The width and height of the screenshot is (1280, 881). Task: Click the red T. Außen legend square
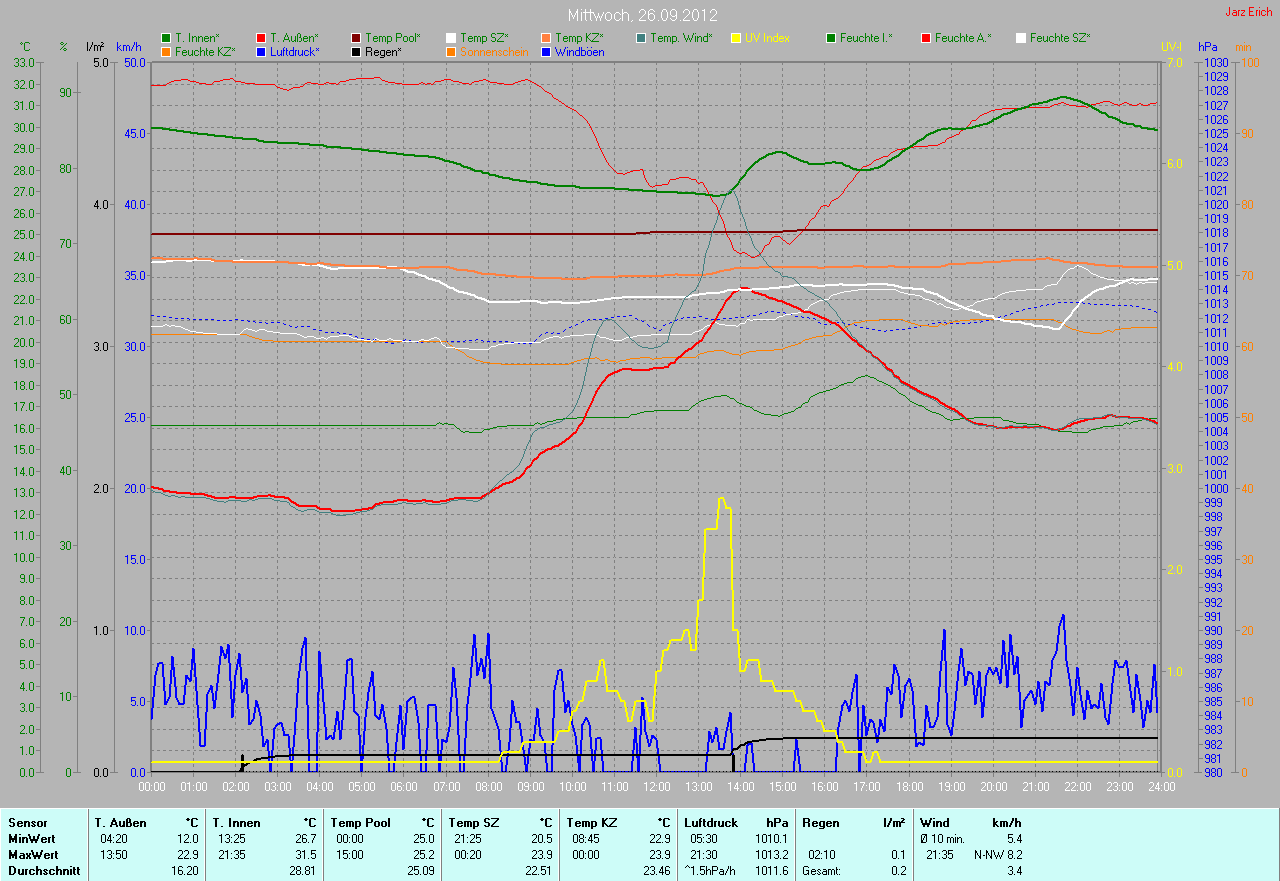261,38
